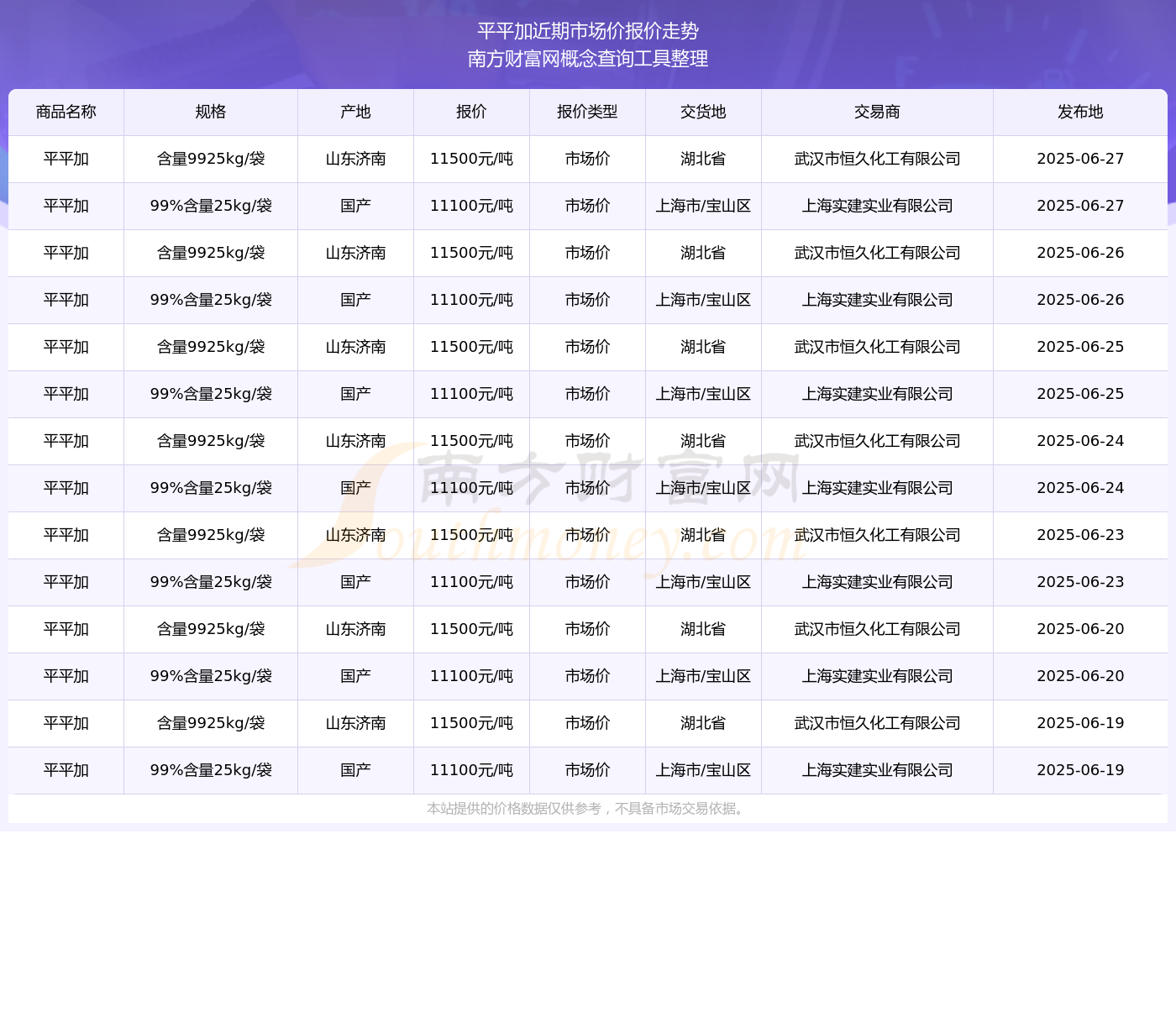
Task: Click the 11500元/吨 price in the 2025-06-27 row
Action: point(472,159)
